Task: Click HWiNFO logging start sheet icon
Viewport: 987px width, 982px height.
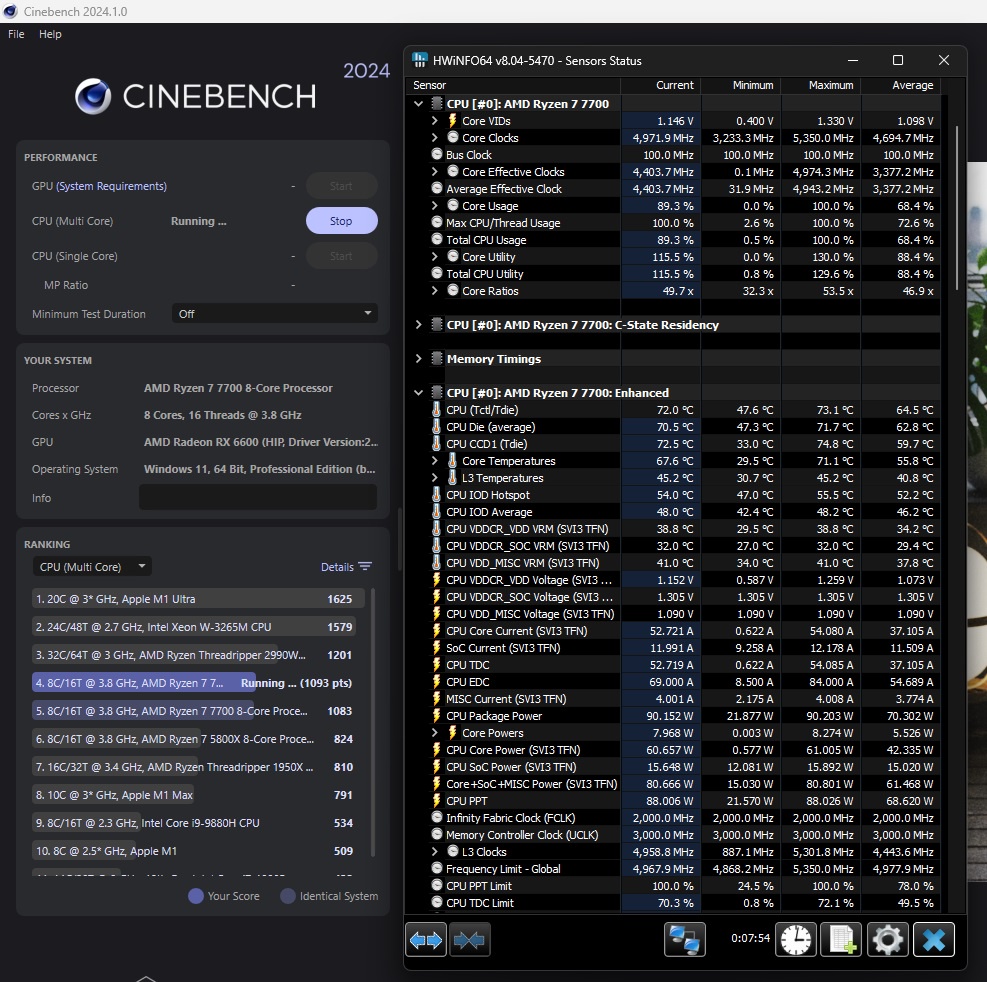Action: (x=842, y=940)
